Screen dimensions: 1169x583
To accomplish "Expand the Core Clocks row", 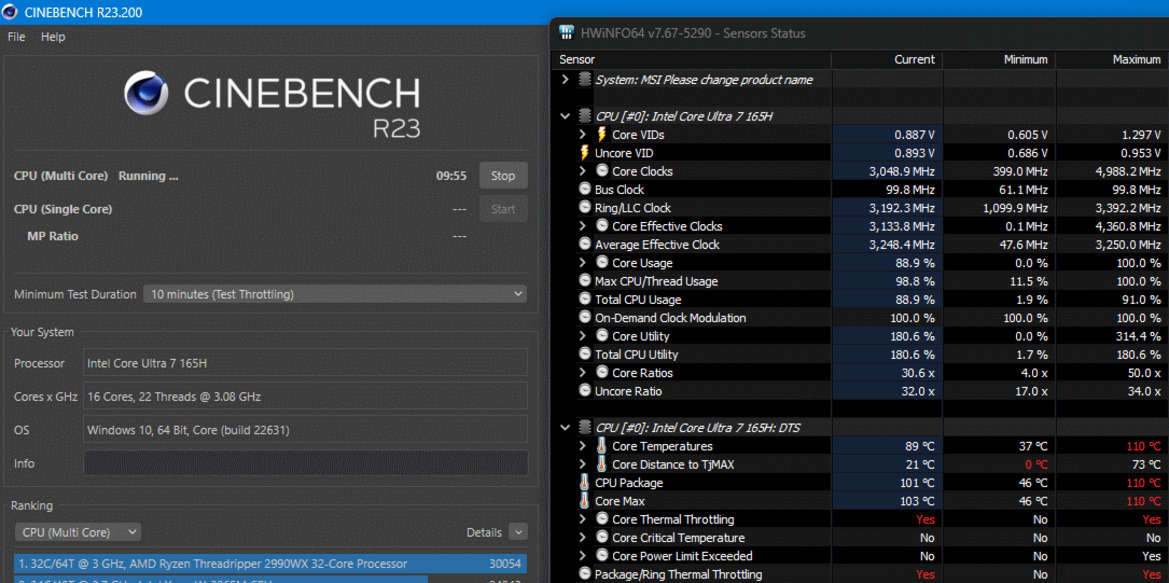I will coord(583,171).
